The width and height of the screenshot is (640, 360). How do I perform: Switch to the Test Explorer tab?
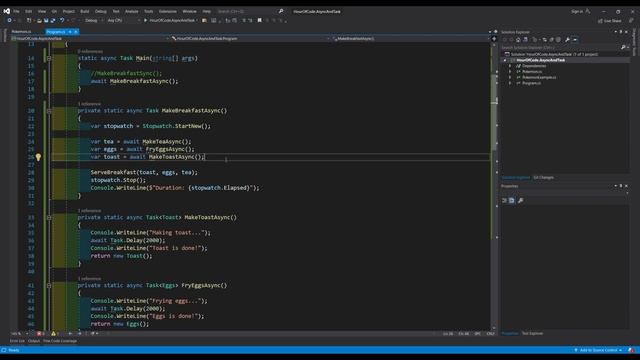pos(533,333)
